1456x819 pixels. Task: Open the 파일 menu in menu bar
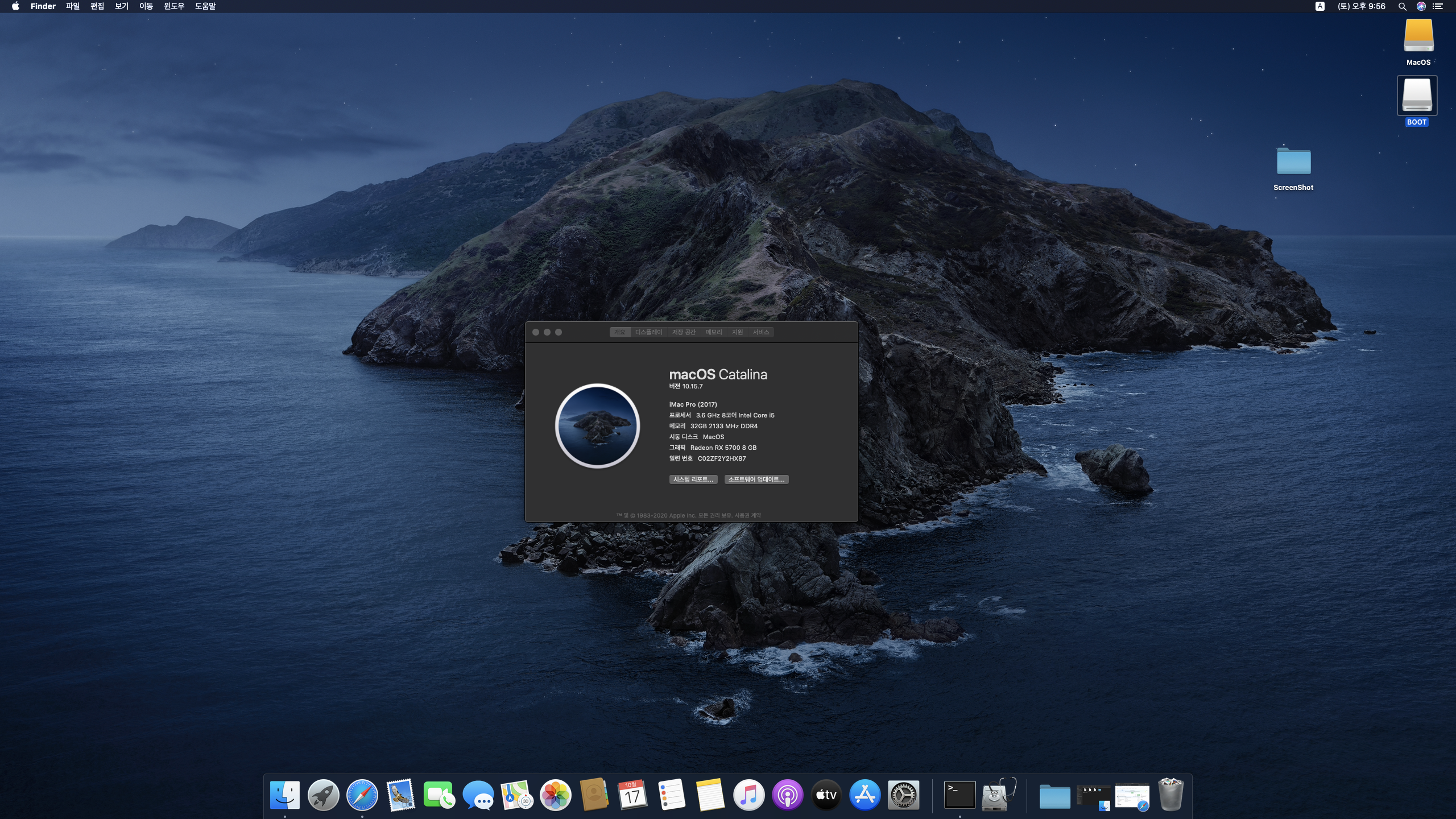(x=73, y=6)
